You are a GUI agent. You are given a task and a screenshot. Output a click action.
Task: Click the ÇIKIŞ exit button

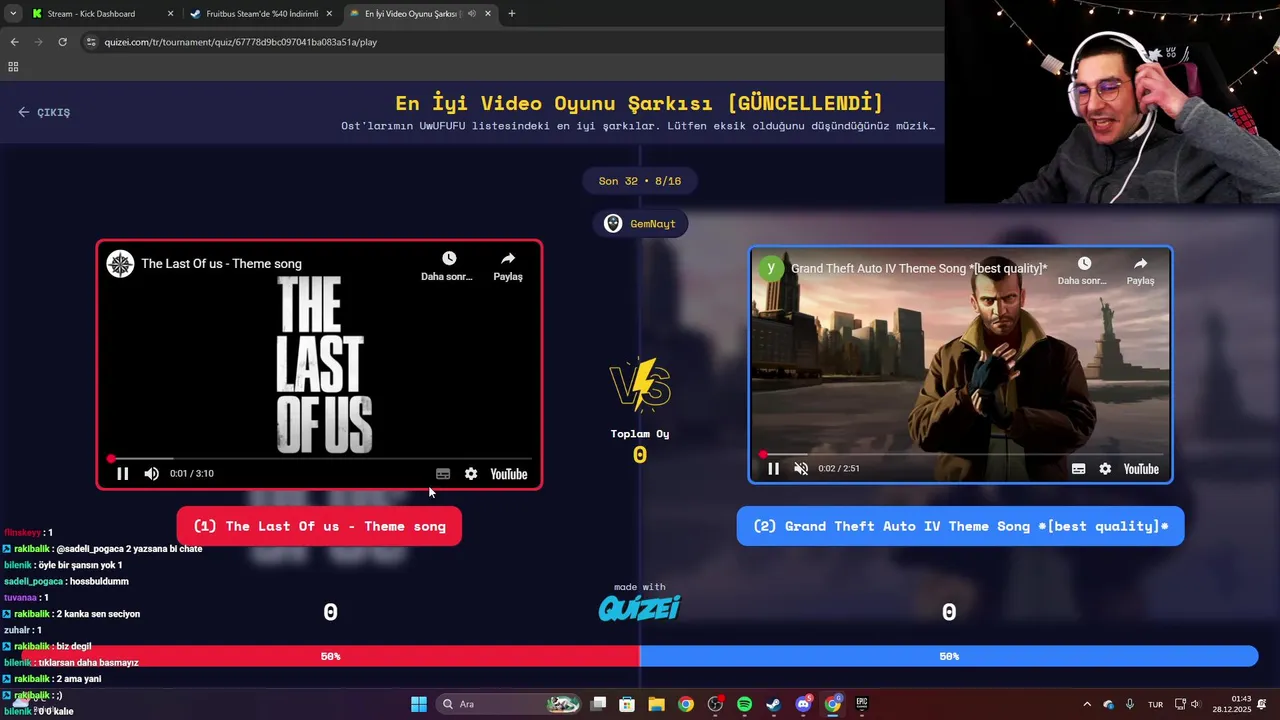tap(44, 112)
